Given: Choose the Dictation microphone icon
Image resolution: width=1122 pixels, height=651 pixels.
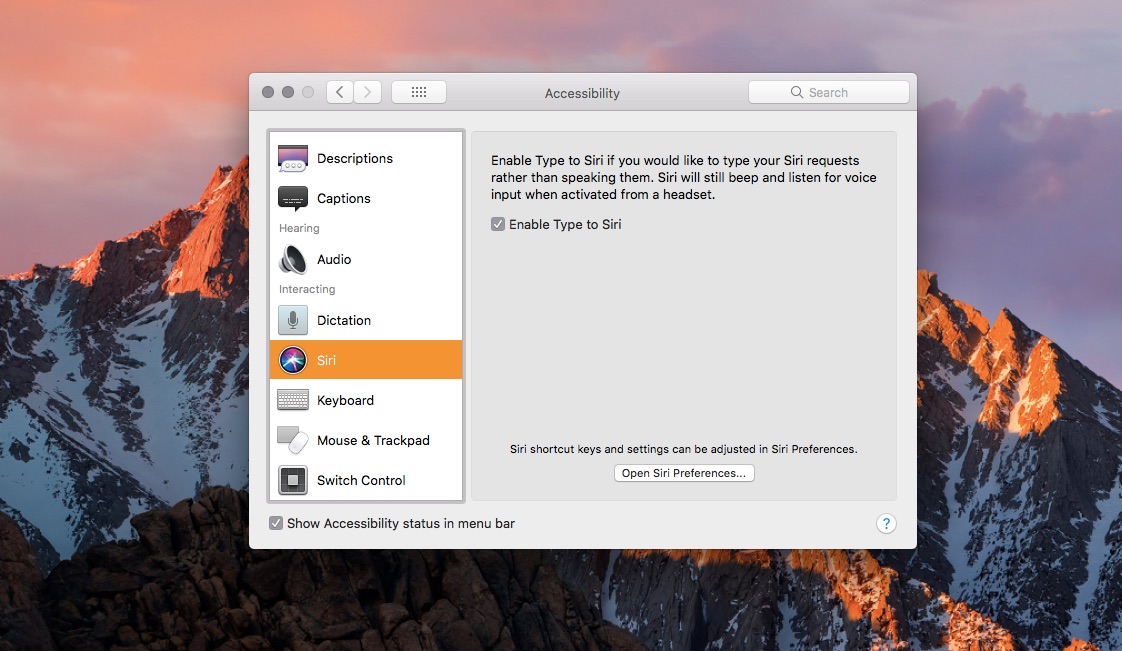Looking at the screenshot, I should [x=293, y=320].
